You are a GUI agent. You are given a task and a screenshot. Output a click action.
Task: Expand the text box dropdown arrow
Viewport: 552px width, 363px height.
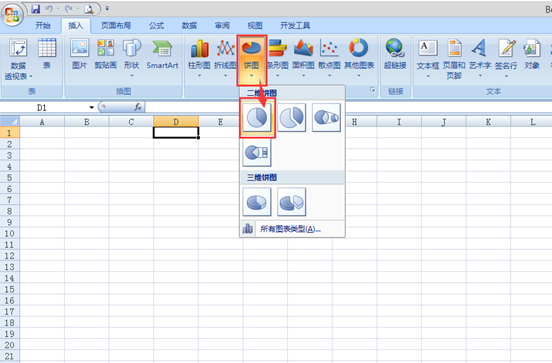pos(428,76)
